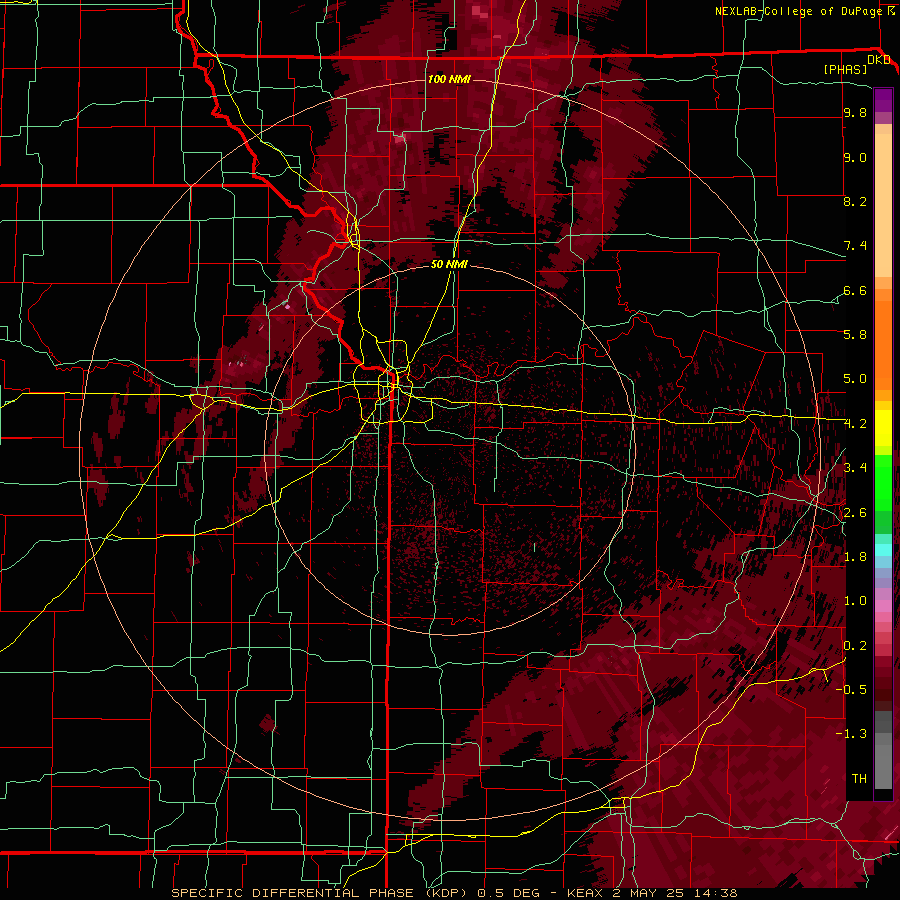Click the '2.6' color scale value
The image size is (900, 900).
click(x=855, y=512)
